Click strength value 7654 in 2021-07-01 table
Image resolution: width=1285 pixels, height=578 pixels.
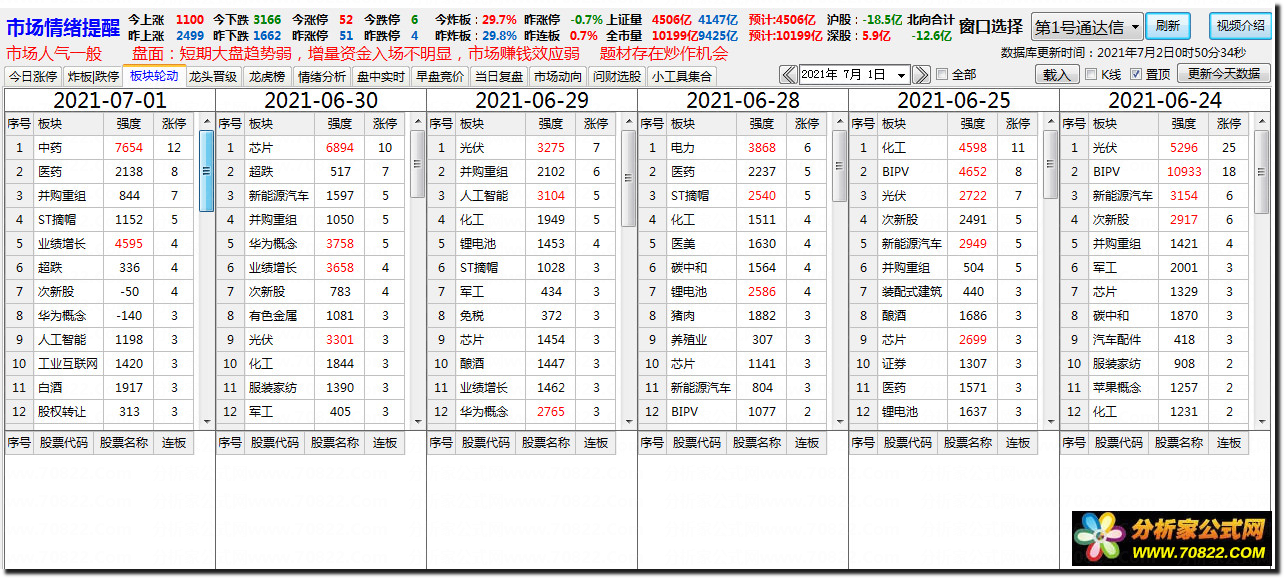pyautogui.click(x=129, y=147)
